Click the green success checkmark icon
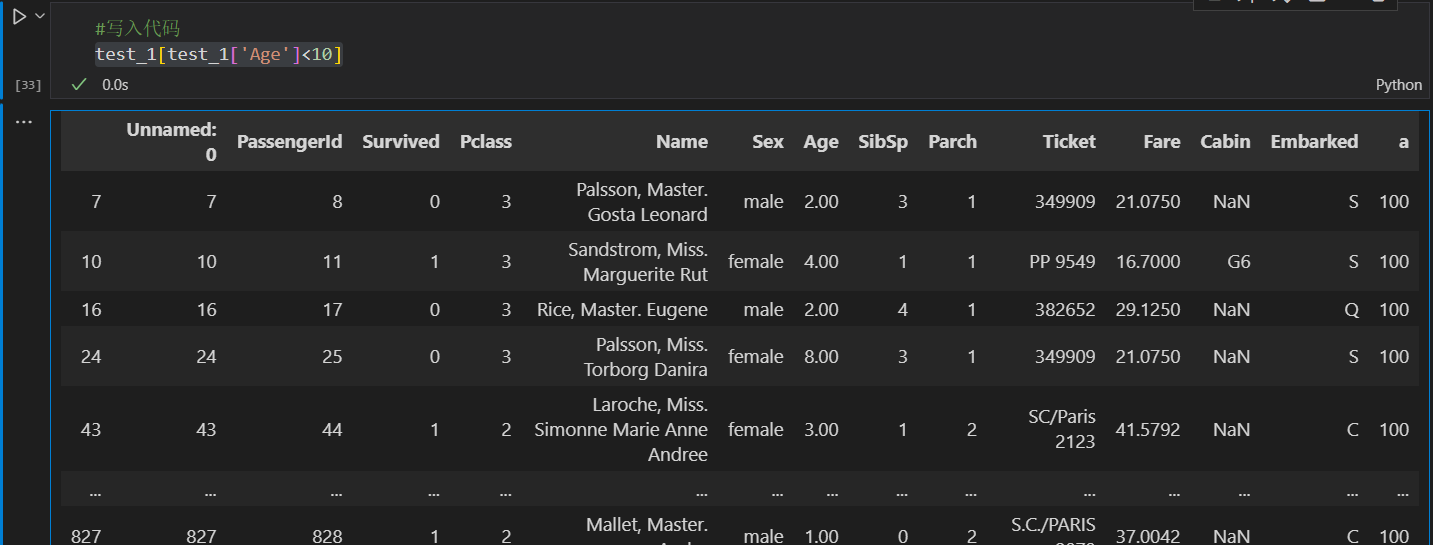 [79, 85]
